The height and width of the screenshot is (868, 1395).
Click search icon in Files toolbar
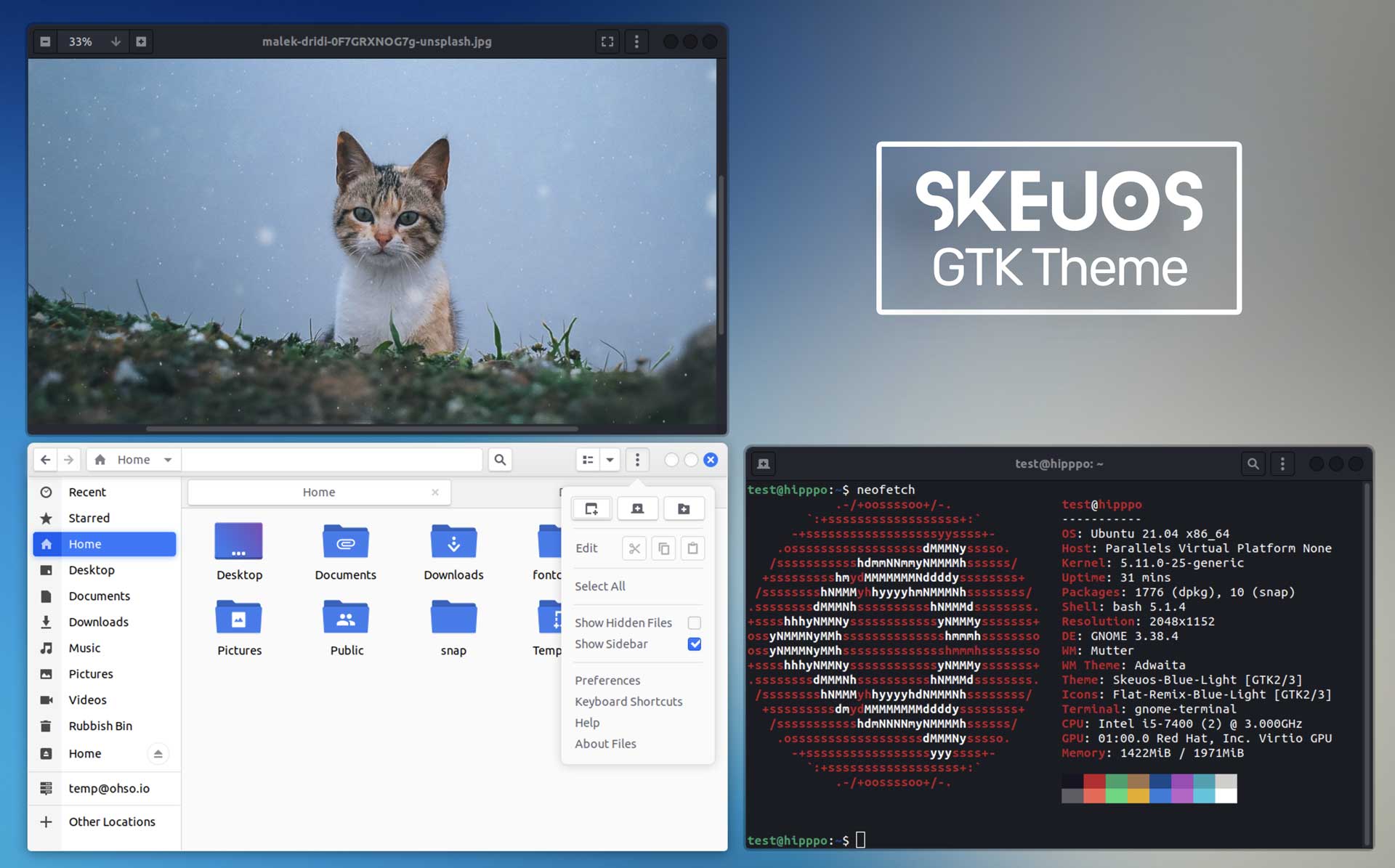(500, 460)
